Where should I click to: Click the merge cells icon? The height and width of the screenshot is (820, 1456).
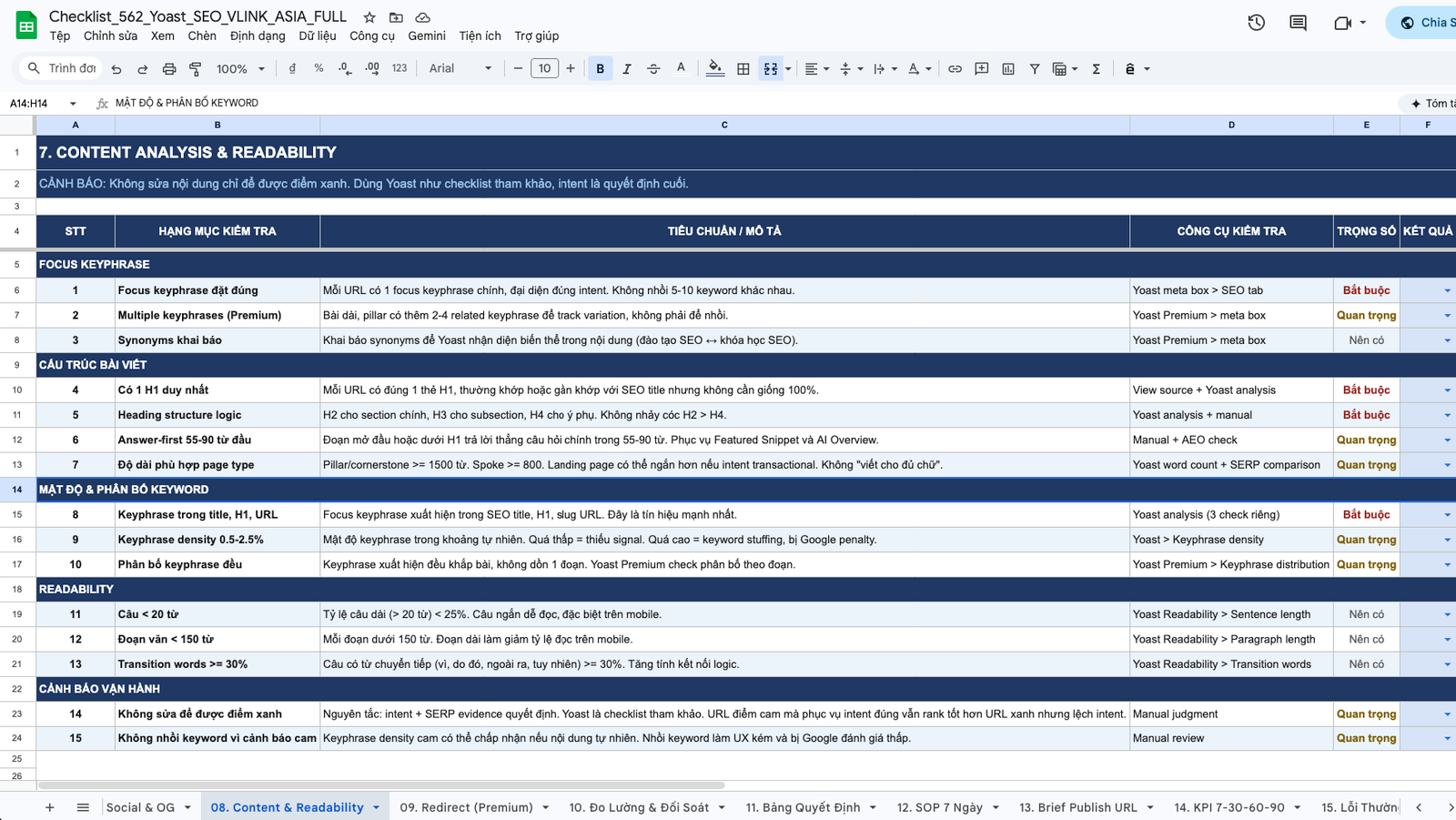[x=771, y=68]
